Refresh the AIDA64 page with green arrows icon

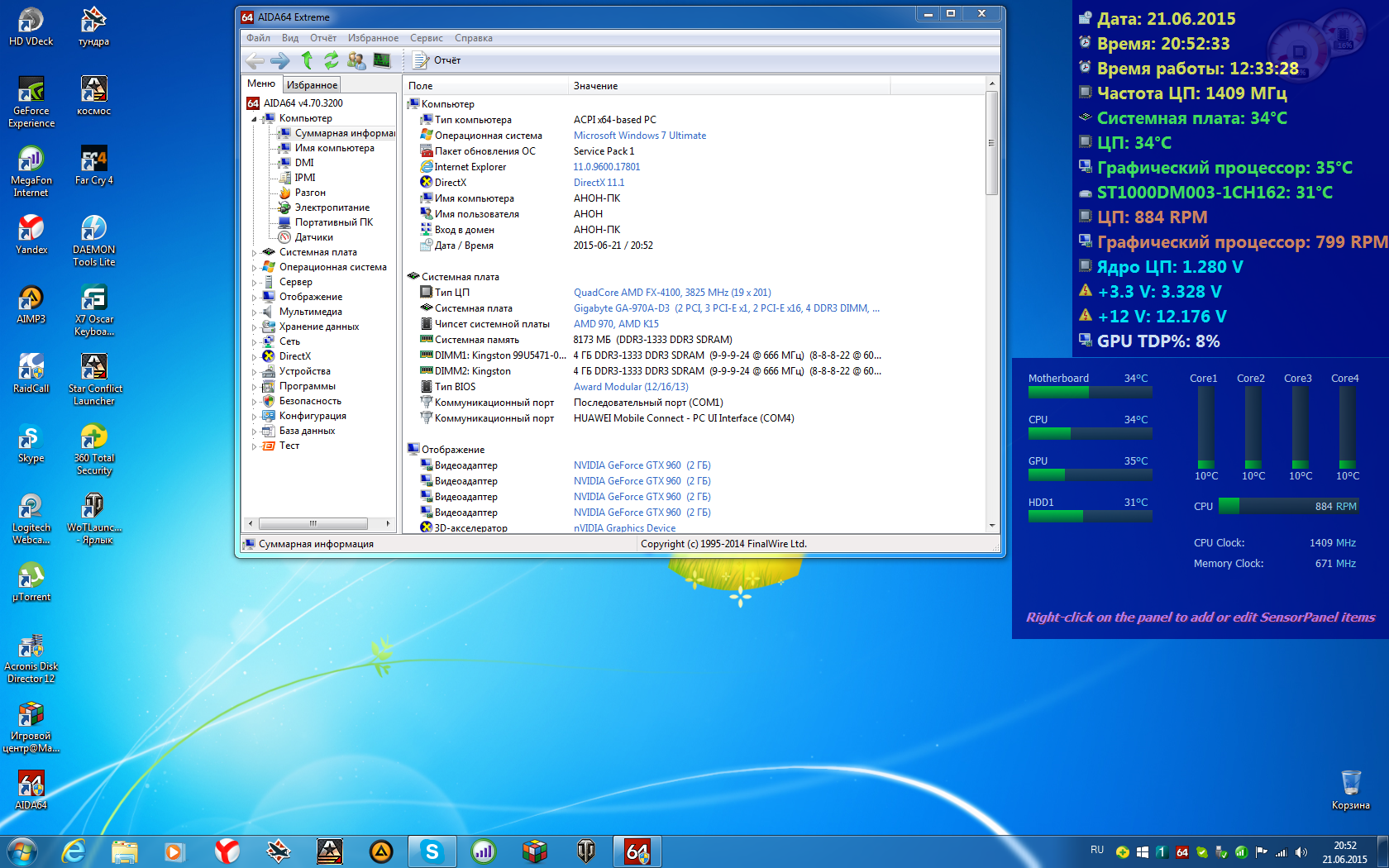click(x=331, y=60)
